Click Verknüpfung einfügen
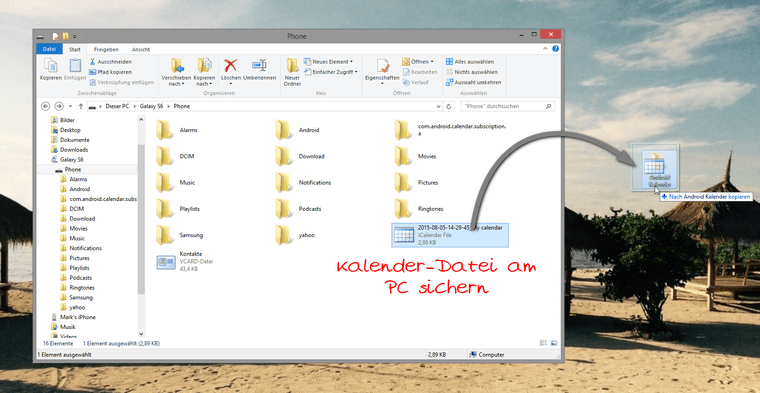The image size is (760, 393). [122, 82]
